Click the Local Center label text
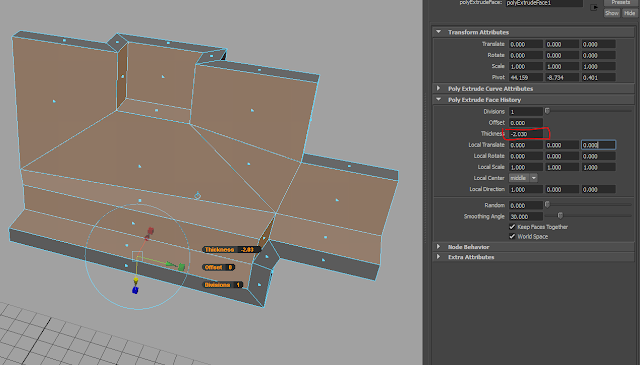The width and height of the screenshot is (640, 365). [489, 178]
